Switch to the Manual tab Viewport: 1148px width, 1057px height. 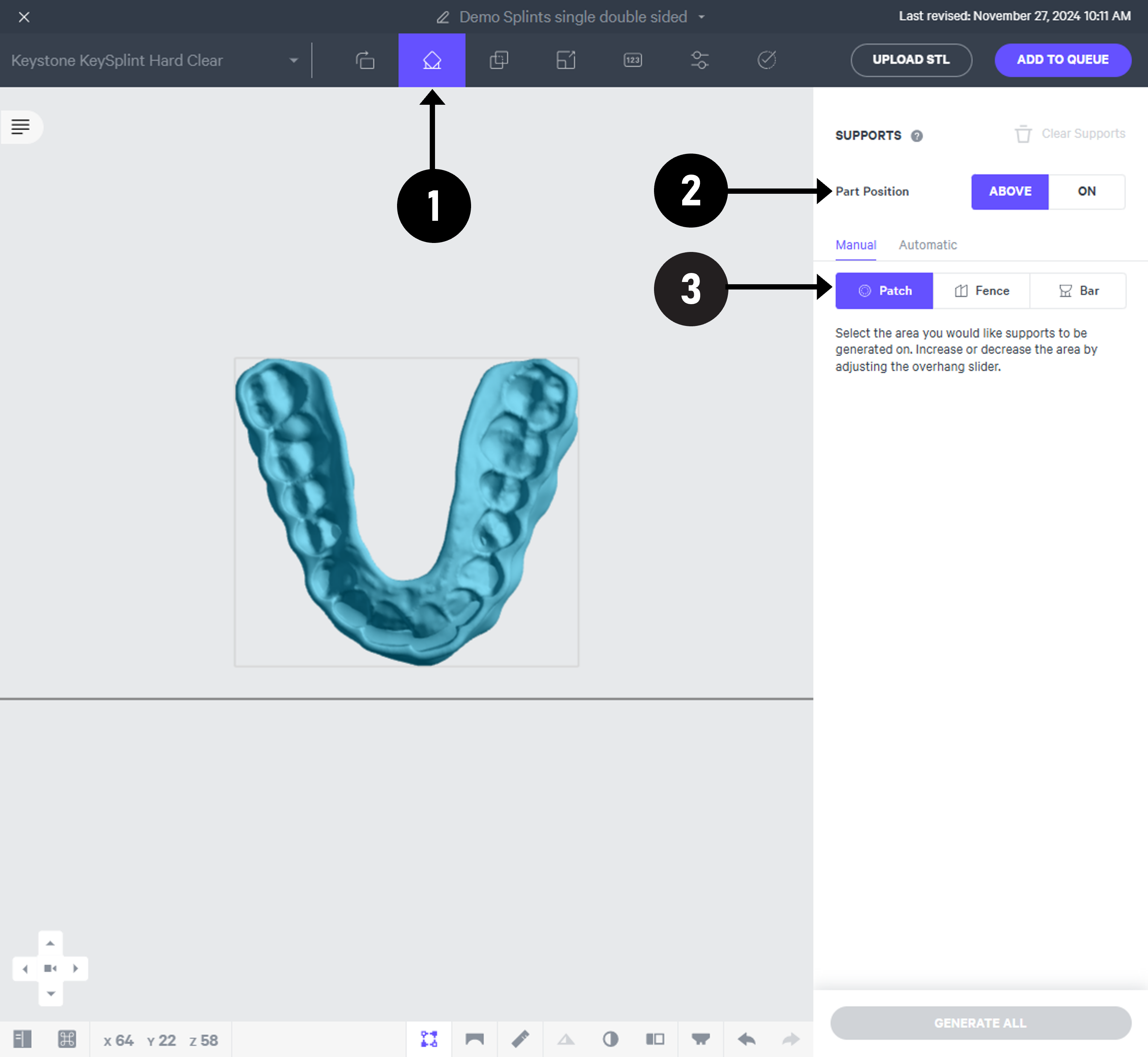(856, 245)
